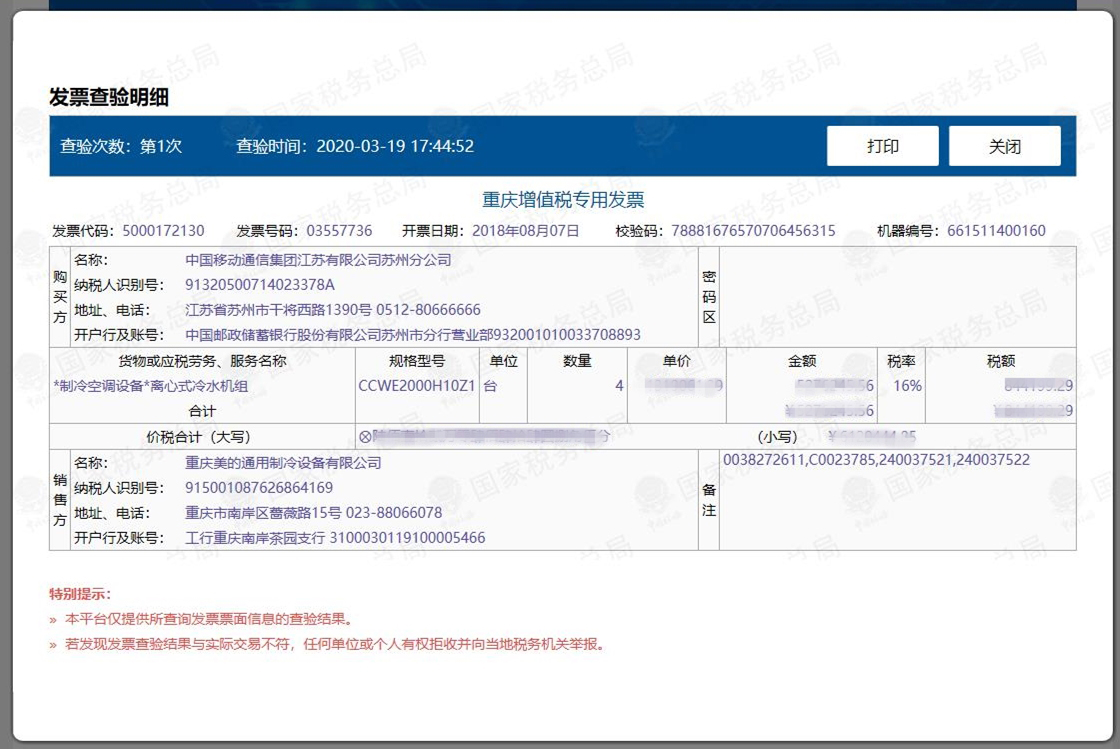Click the verification time 2020-03-19 17:44:52
This screenshot has width=1120, height=749.
click(x=394, y=146)
